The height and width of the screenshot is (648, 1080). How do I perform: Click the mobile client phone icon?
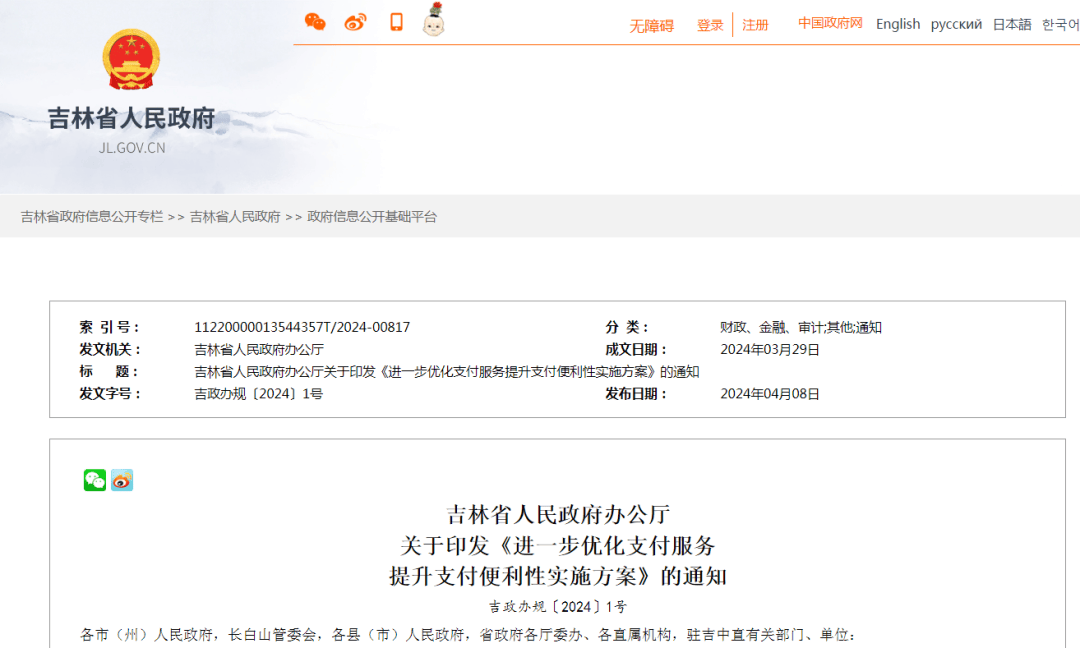pos(396,21)
